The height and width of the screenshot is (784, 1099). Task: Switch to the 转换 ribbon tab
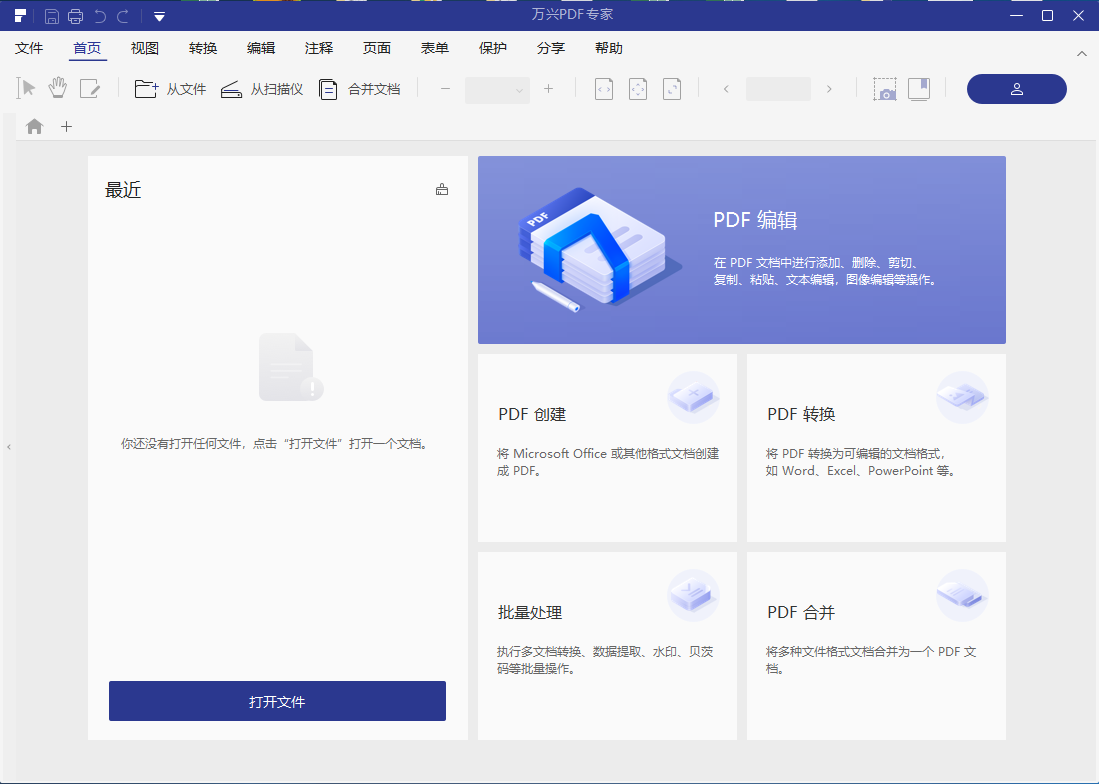pos(203,47)
